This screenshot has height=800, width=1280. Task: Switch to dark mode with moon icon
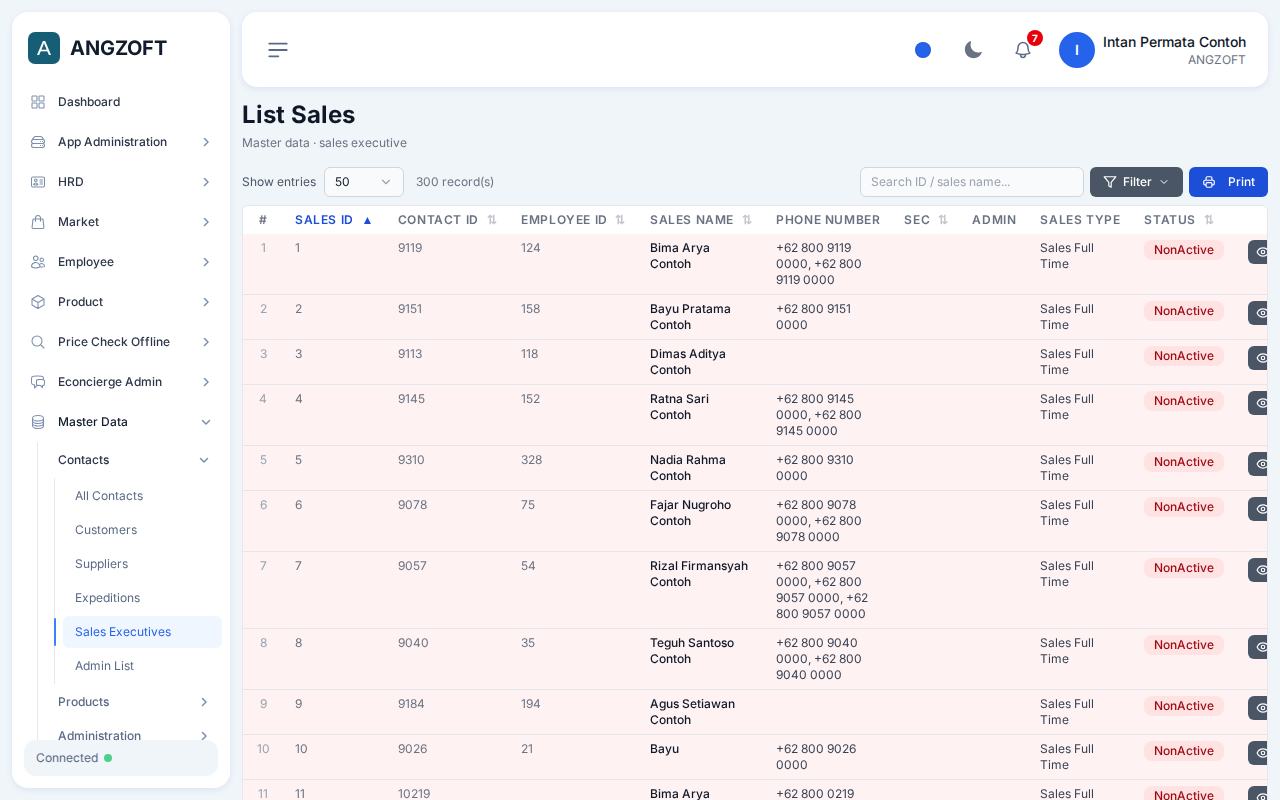tap(973, 50)
